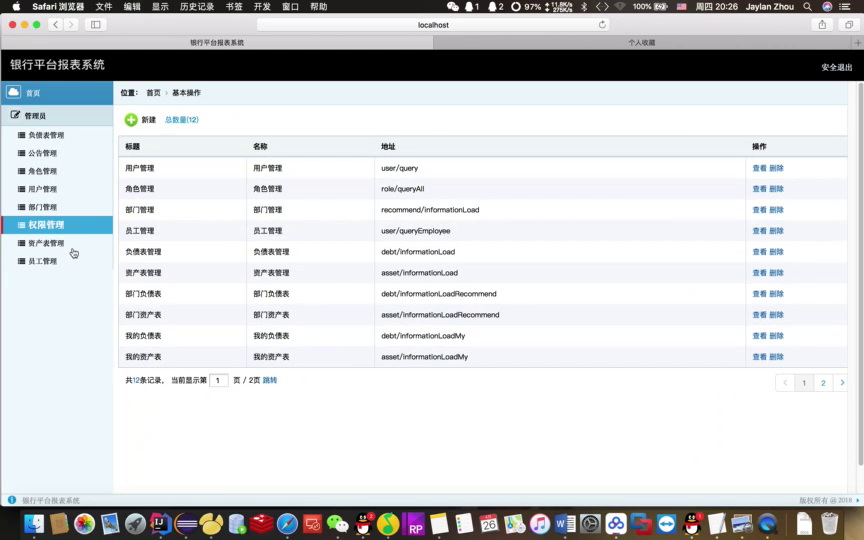The image size is (864, 540).
Task: Reload the localhost page
Action: click(x=602, y=24)
